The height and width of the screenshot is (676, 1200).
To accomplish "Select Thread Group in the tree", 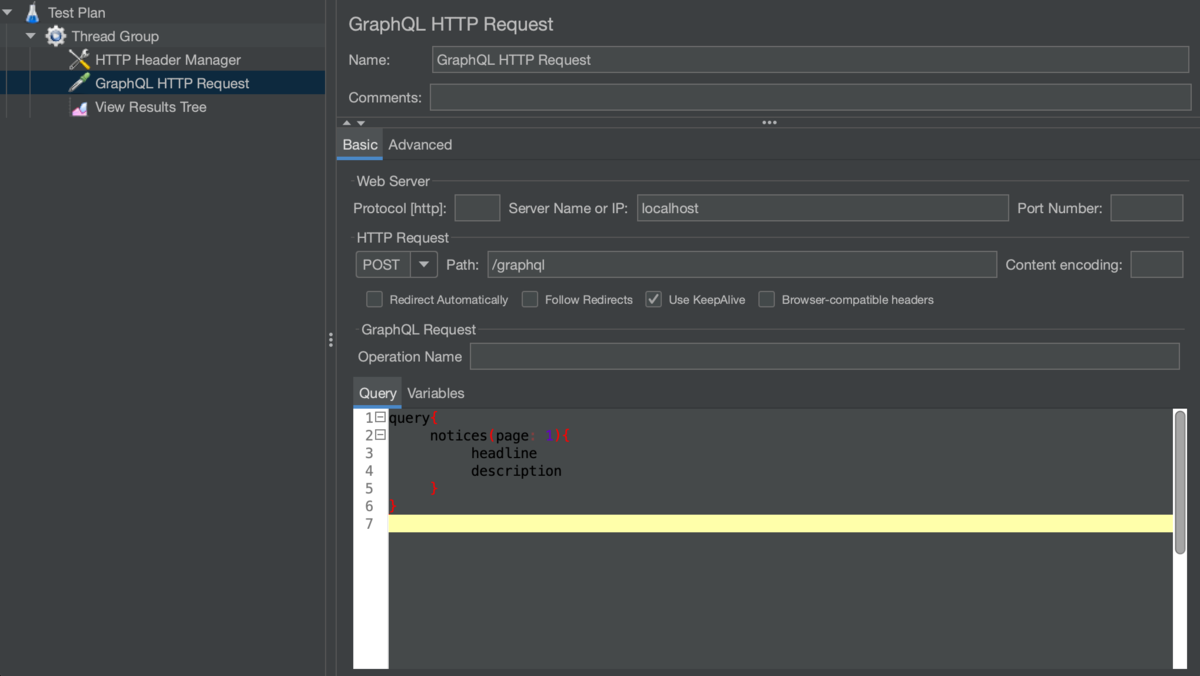I will tap(115, 36).
